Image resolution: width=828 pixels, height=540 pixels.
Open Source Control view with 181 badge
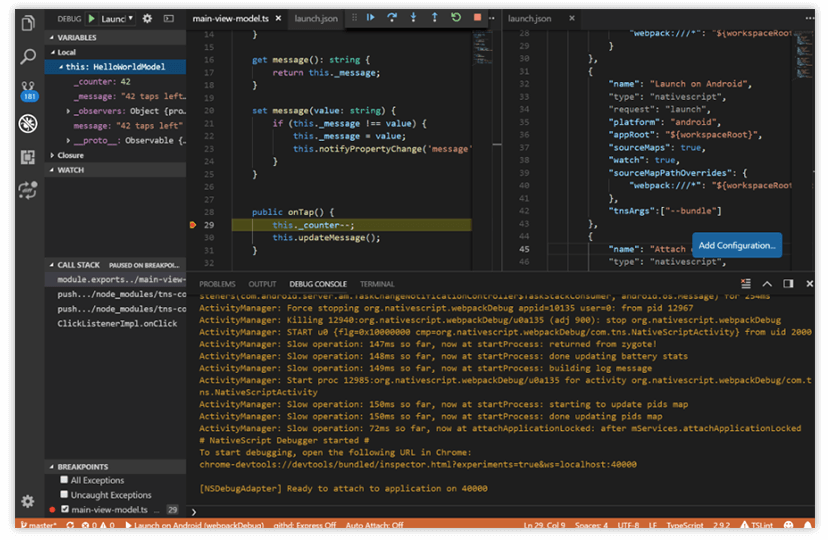tap(29, 91)
